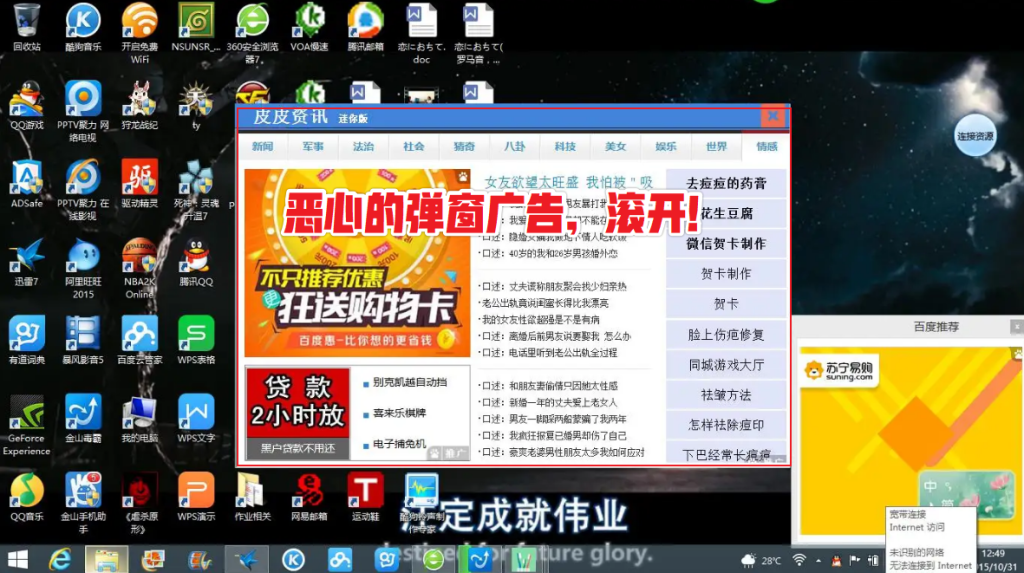Viewport: 1024px width, 573px height.
Task: Click the 连接资源 floating bubble
Action: (x=975, y=136)
